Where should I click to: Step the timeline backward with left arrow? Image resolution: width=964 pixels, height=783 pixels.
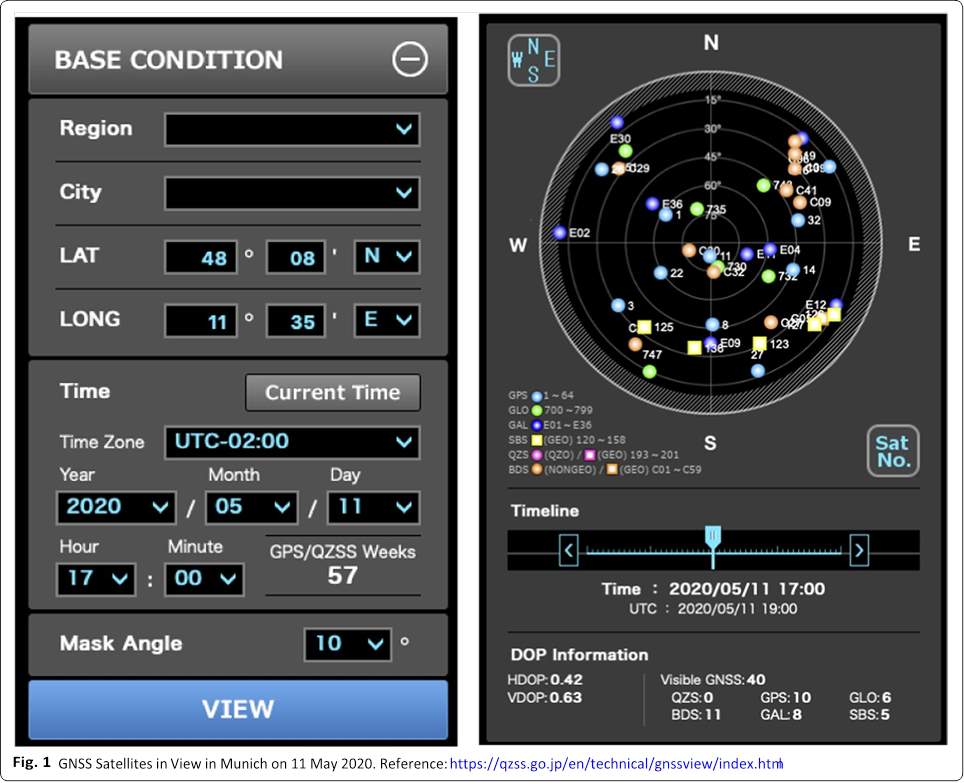pos(568,549)
